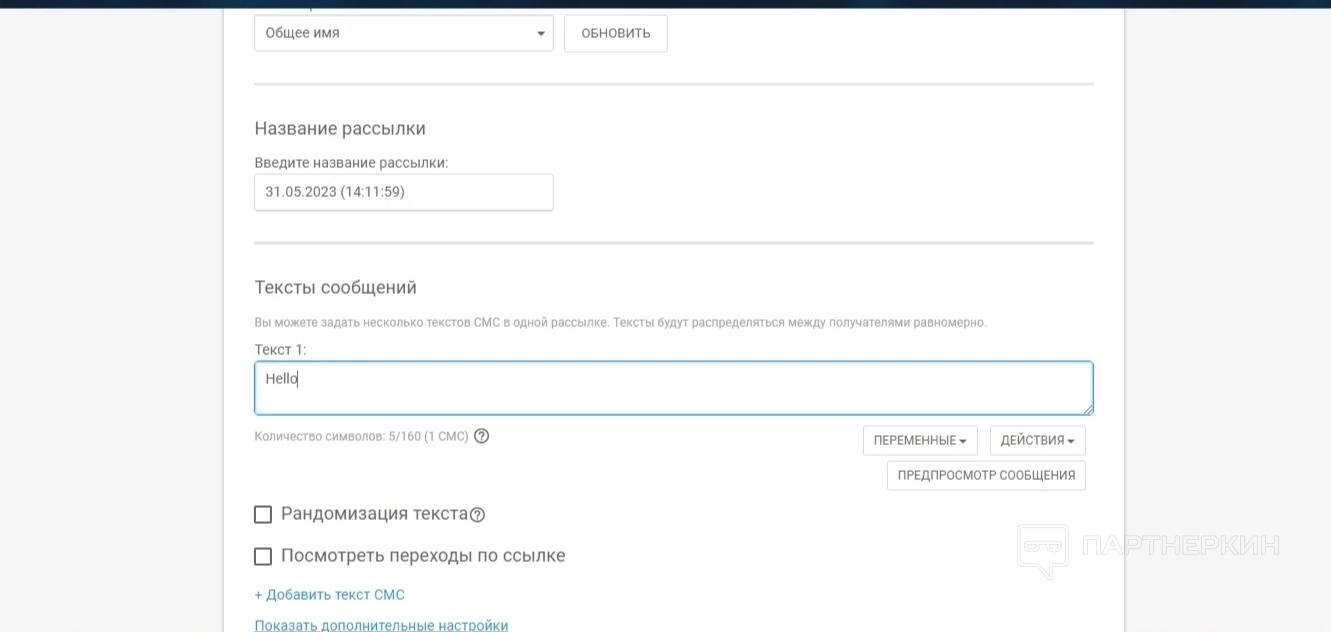Viewport: 1331px width, 632px height.
Task: Click the + Добавить текст СМС link
Action: [329, 595]
